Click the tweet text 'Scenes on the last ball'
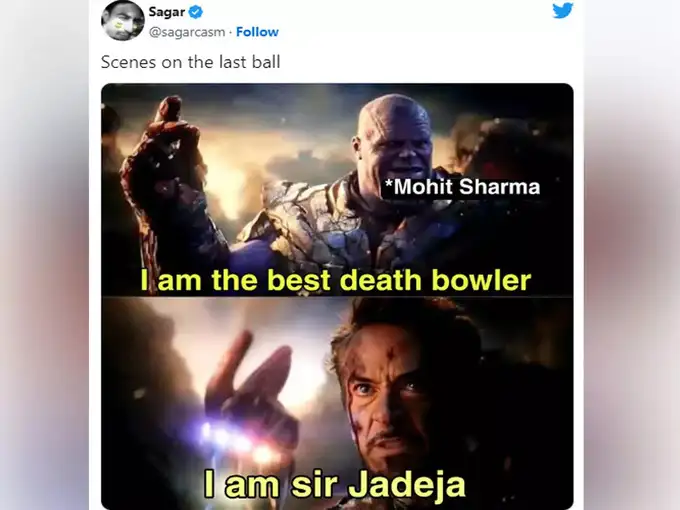 click(190, 62)
